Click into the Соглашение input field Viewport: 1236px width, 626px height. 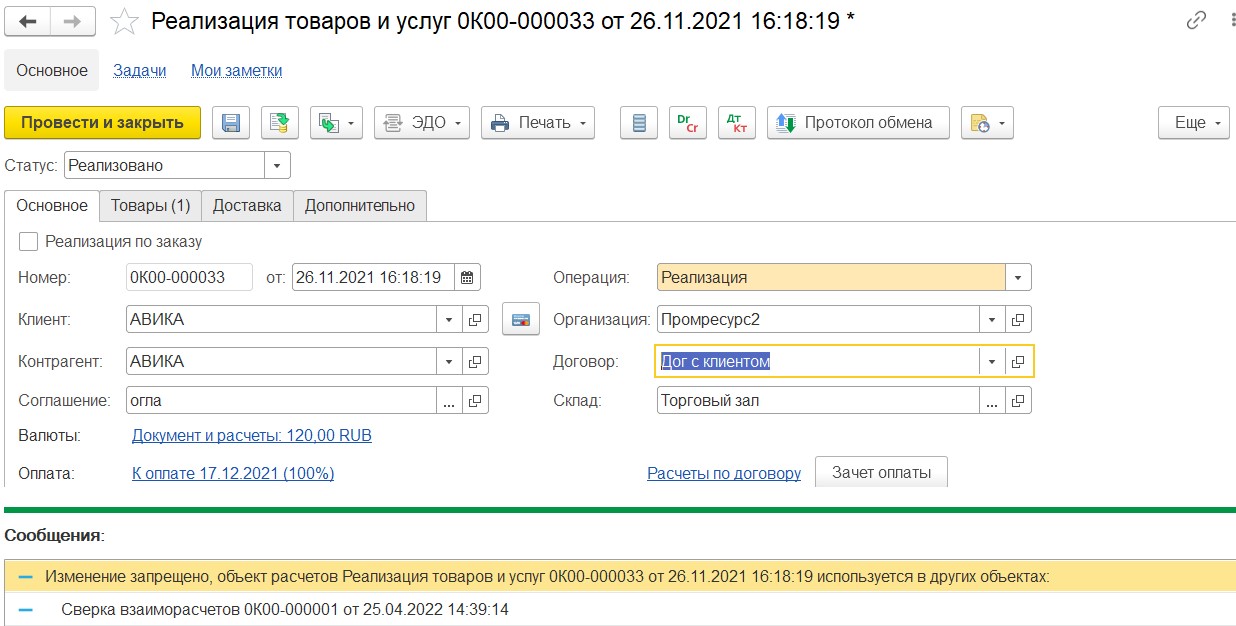pyautogui.click(x=280, y=400)
